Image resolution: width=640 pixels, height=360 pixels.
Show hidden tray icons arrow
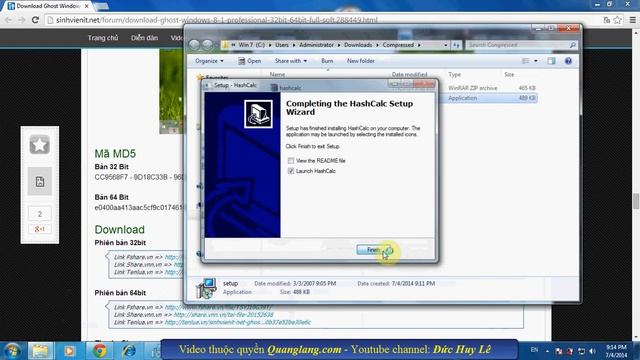pyautogui.click(x=547, y=351)
